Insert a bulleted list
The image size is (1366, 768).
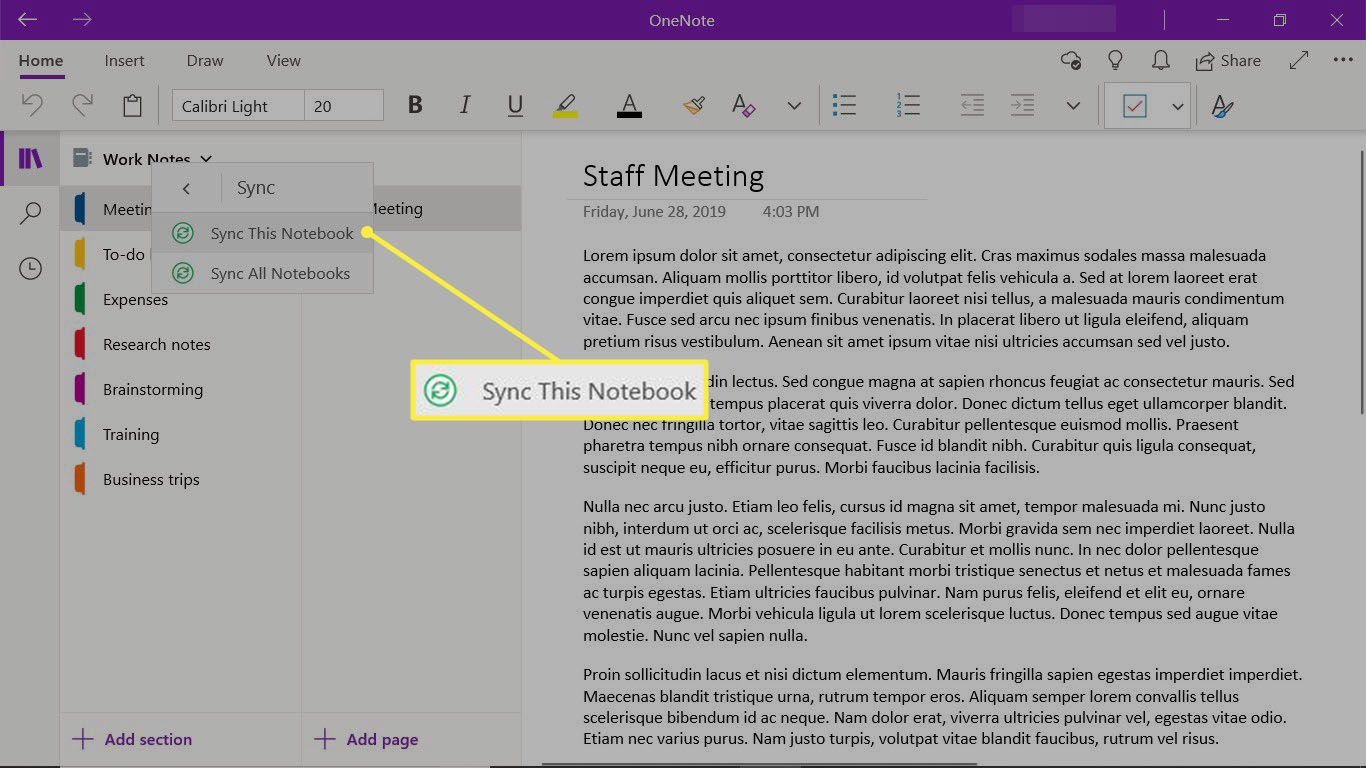(x=844, y=105)
